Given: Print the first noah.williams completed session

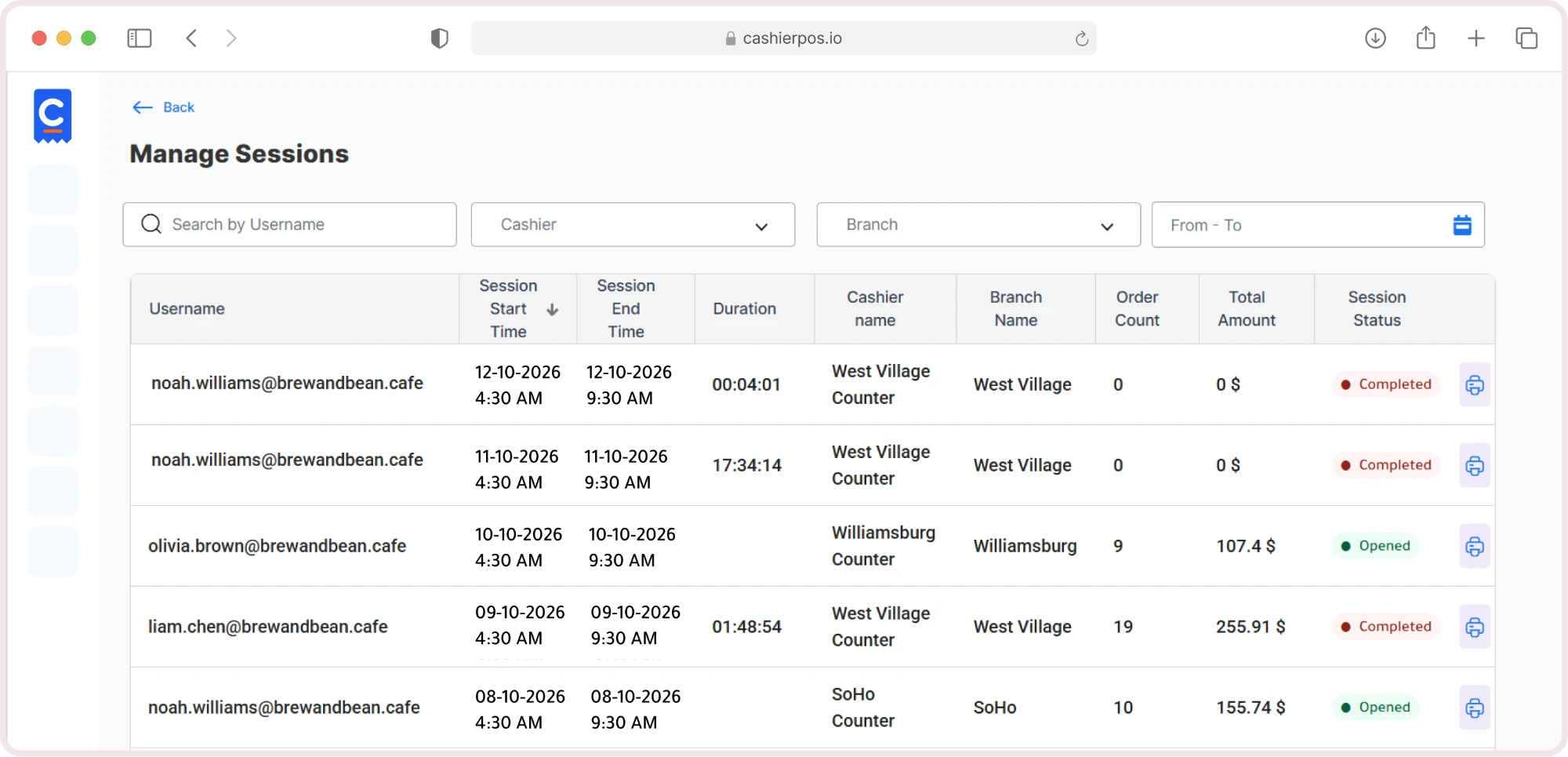Looking at the screenshot, I should pyautogui.click(x=1474, y=384).
